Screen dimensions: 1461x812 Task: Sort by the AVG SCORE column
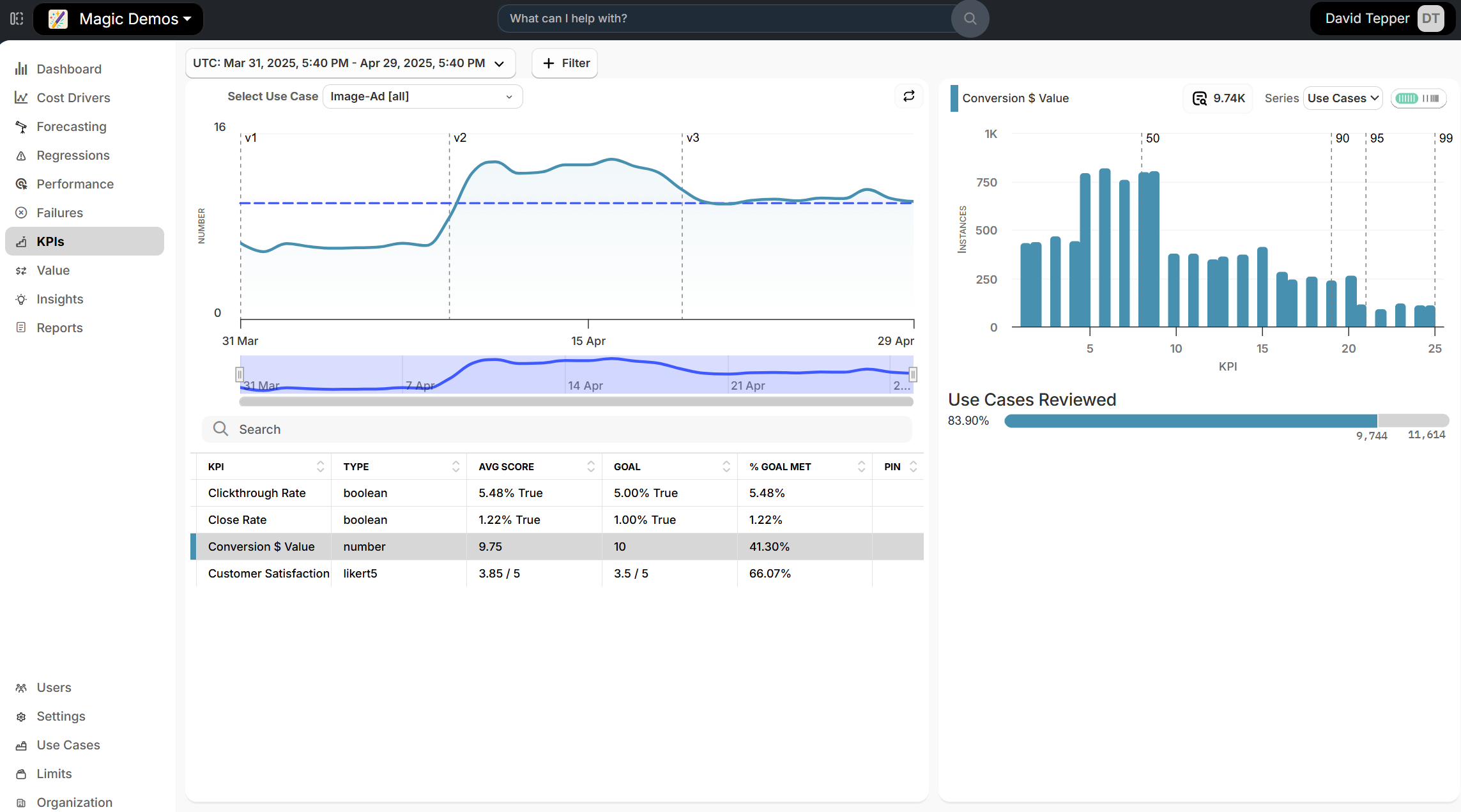(x=590, y=467)
